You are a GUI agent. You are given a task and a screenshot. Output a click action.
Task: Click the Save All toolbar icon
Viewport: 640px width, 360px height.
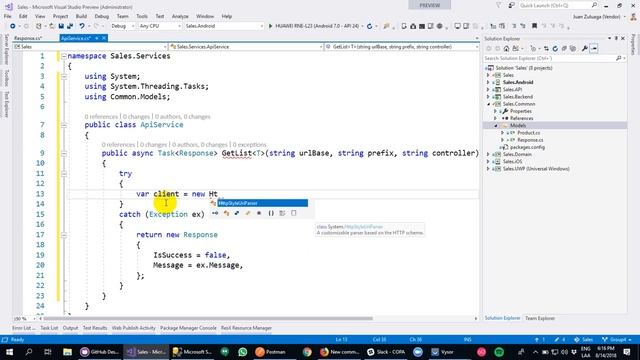tap(70, 26)
